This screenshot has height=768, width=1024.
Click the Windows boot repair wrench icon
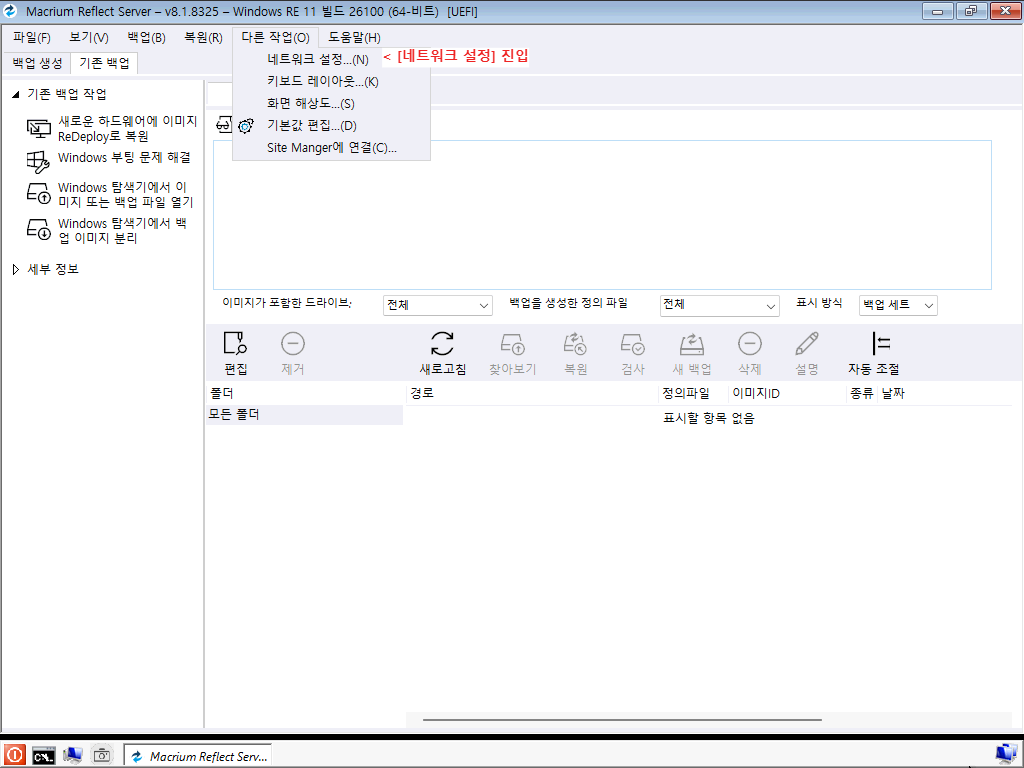click(39, 161)
